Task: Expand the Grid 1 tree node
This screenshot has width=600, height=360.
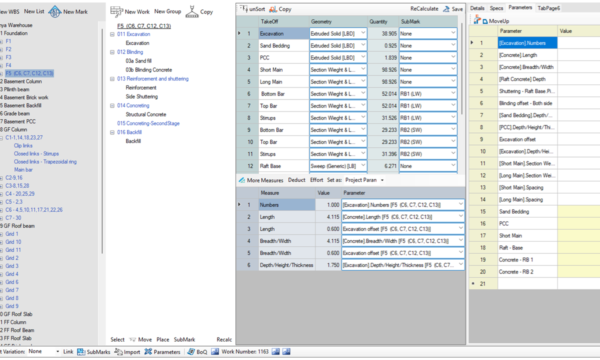Action: (x=1, y=234)
